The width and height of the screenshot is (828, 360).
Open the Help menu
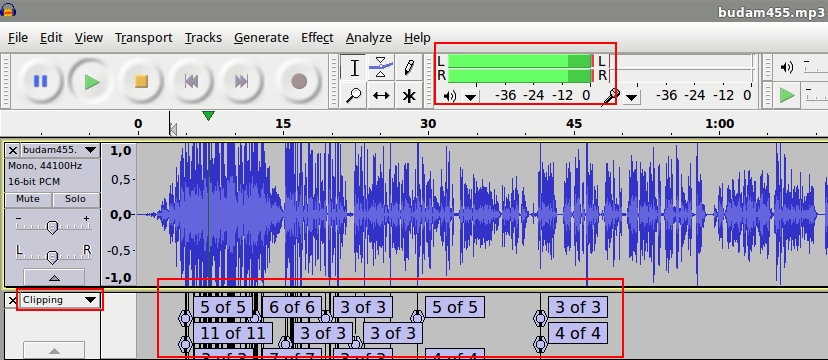coord(417,37)
